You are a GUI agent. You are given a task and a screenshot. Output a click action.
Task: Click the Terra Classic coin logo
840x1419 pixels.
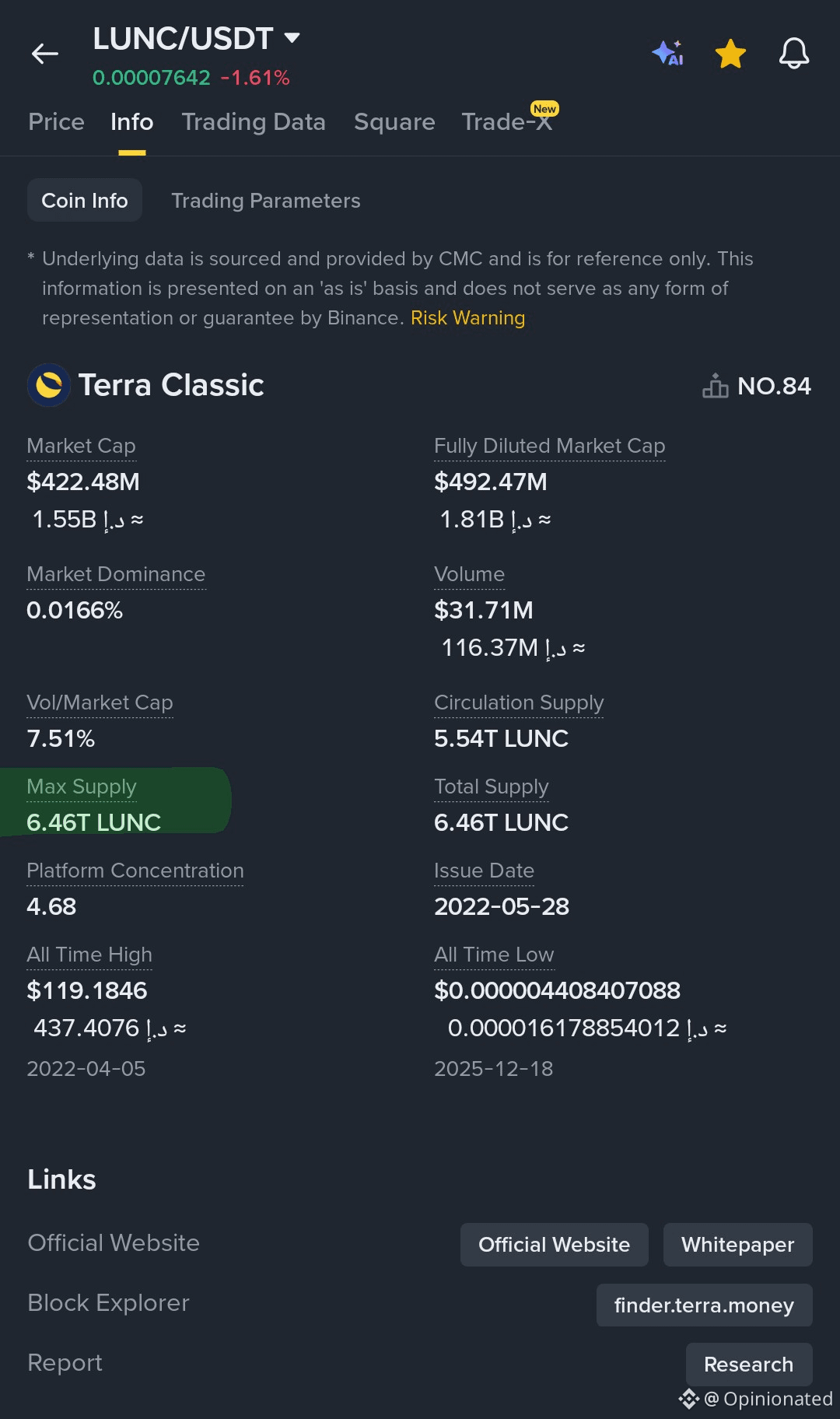[49, 385]
